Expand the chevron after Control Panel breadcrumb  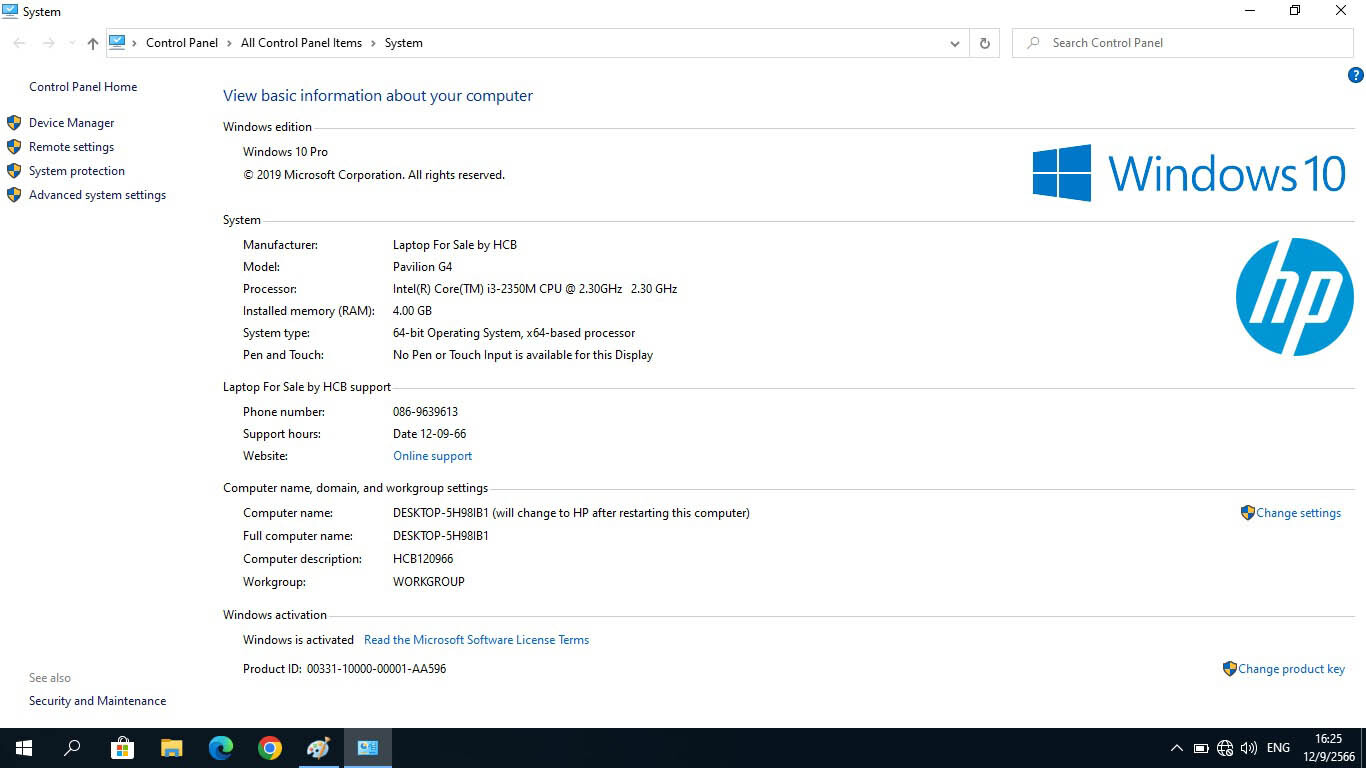(229, 43)
